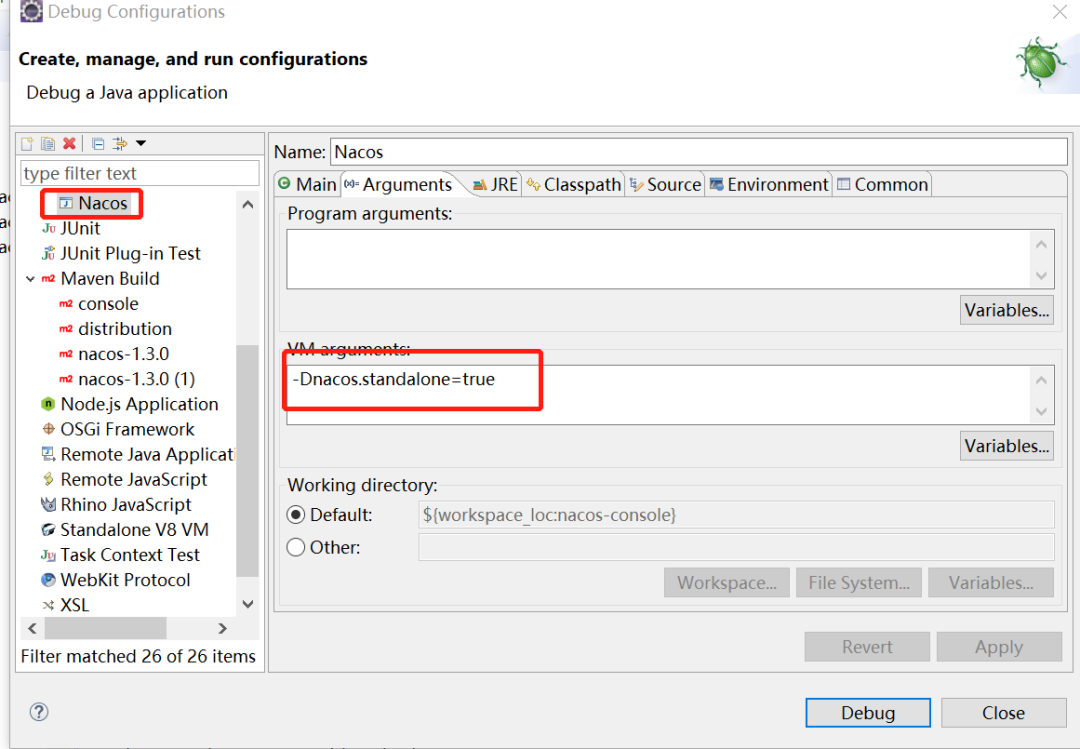Select the nacos-1.3.0 (1) Maven configuration
The width and height of the screenshot is (1080, 749).
tap(127, 379)
